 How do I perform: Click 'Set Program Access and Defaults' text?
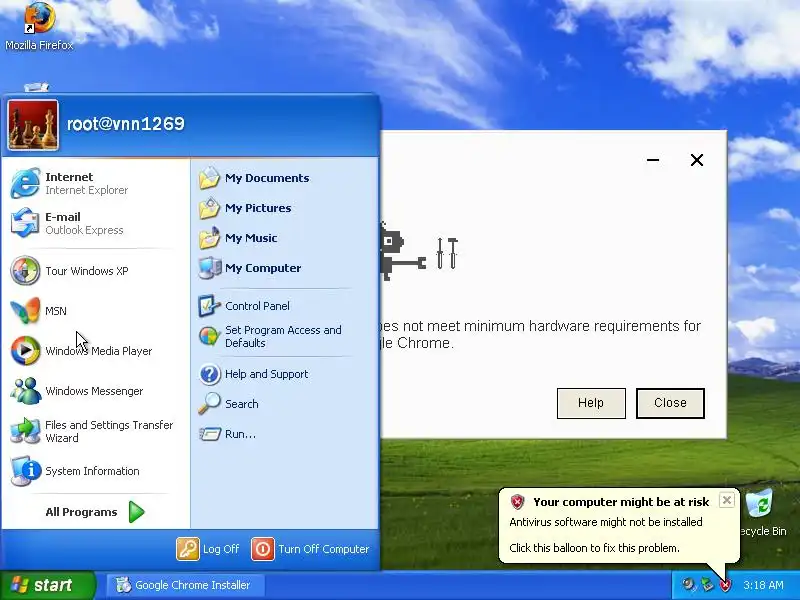(x=283, y=337)
